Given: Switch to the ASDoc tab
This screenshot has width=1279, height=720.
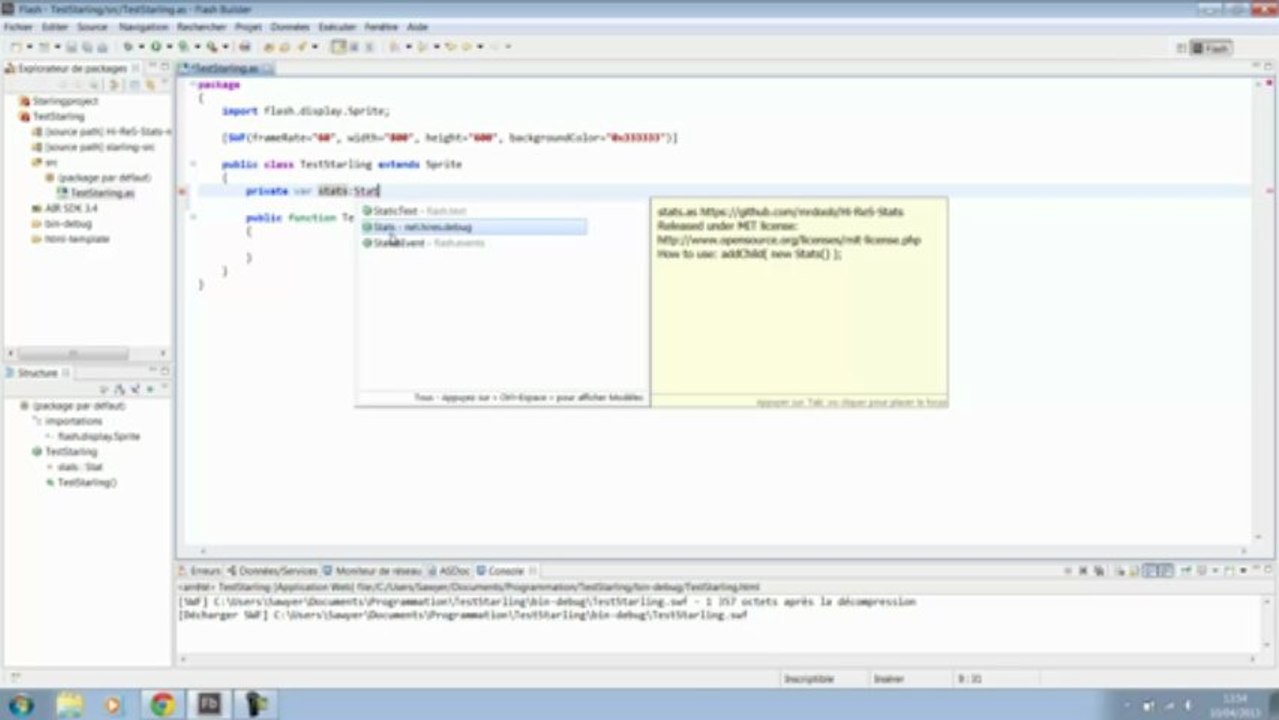Looking at the screenshot, I should pos(450,571).
